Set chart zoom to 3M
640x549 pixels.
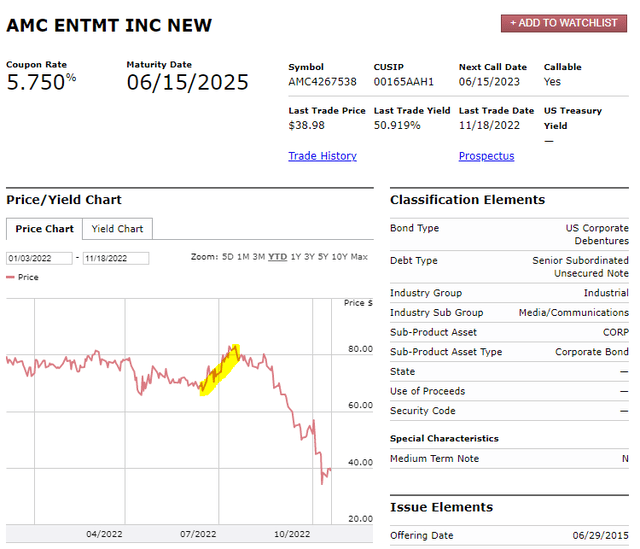[259, 257]
